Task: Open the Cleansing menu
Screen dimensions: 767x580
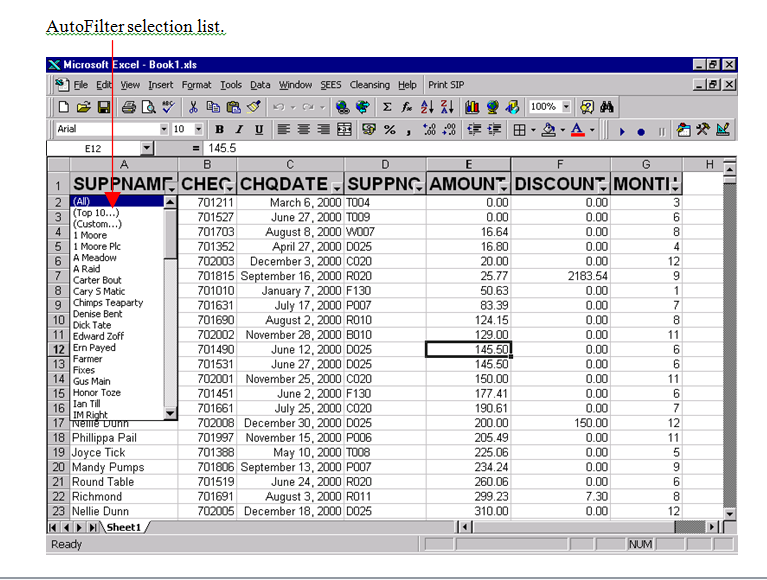Action: pos(370,85)
